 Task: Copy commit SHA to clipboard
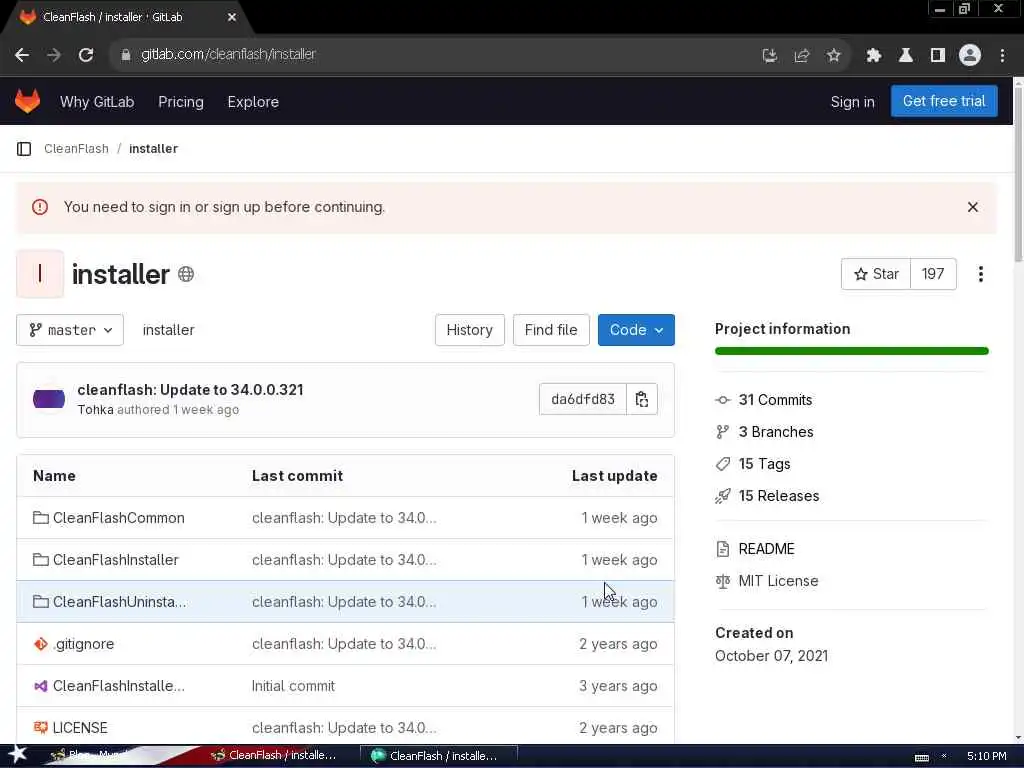tap(642, 399)
